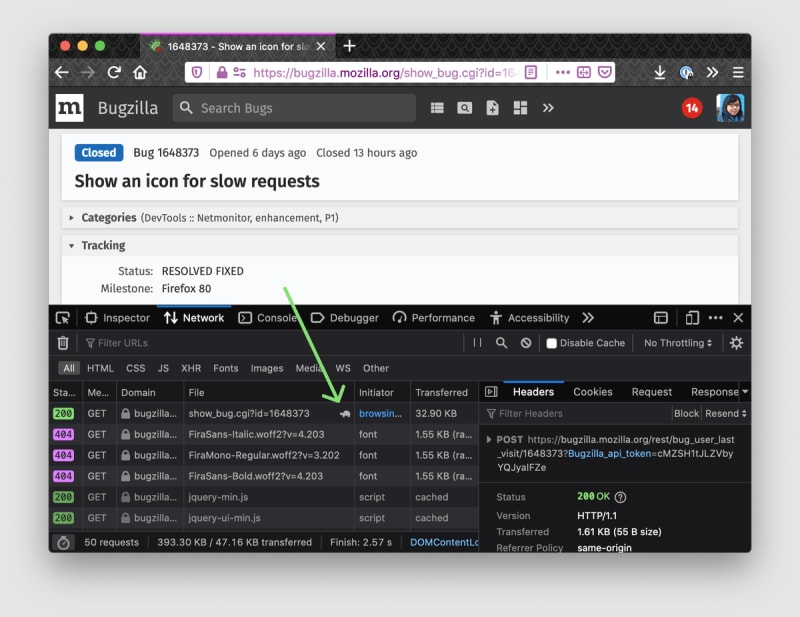Open status code help icon
800x617 pixels.
[x=620, y=497]
